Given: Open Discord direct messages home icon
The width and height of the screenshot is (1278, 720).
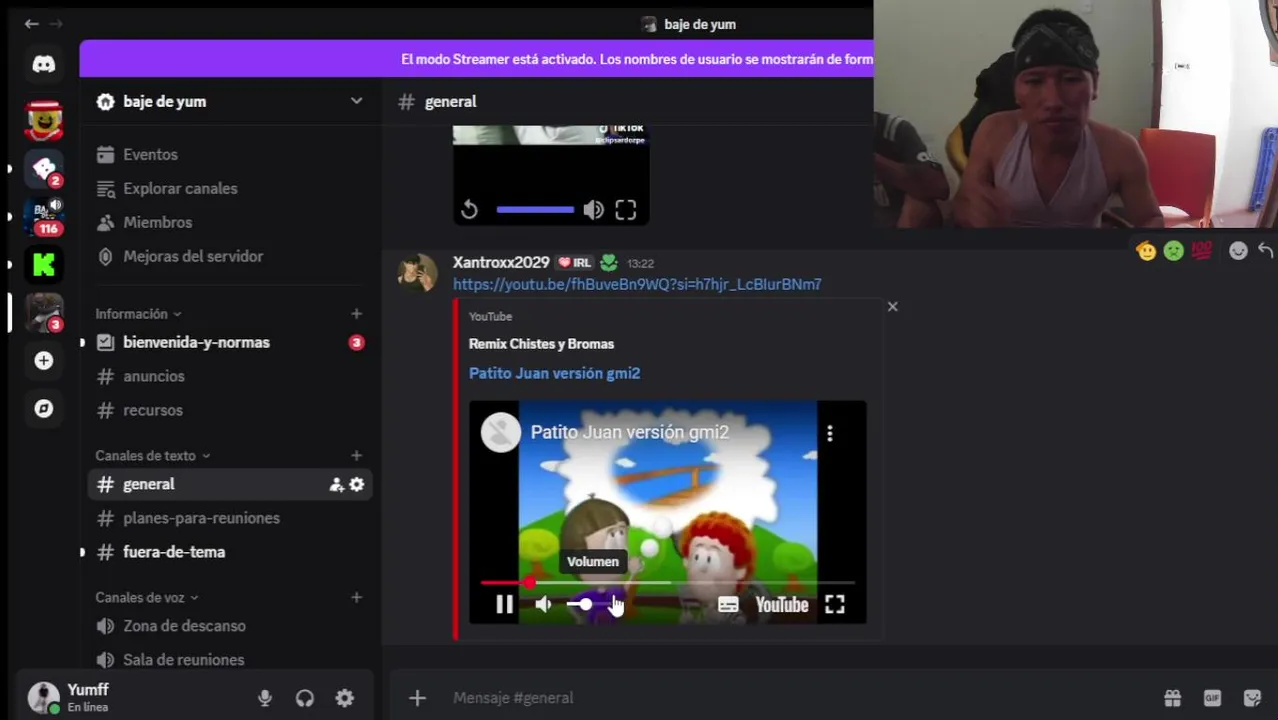Looking at the screenshot, I should pyautogui.click(x=43, y=64).
